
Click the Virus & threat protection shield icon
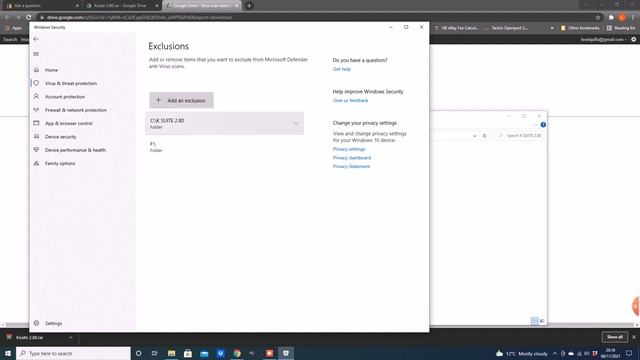(36, 83)
